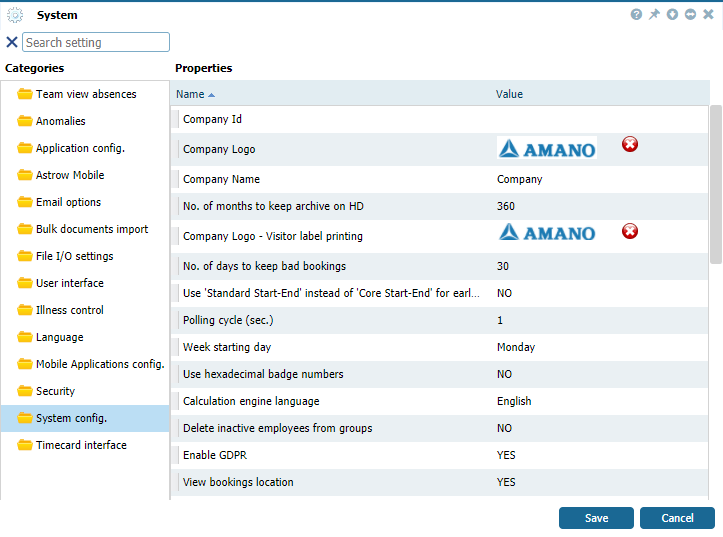
Task: Click the Email options folder icon
Action: coord(24,202)
